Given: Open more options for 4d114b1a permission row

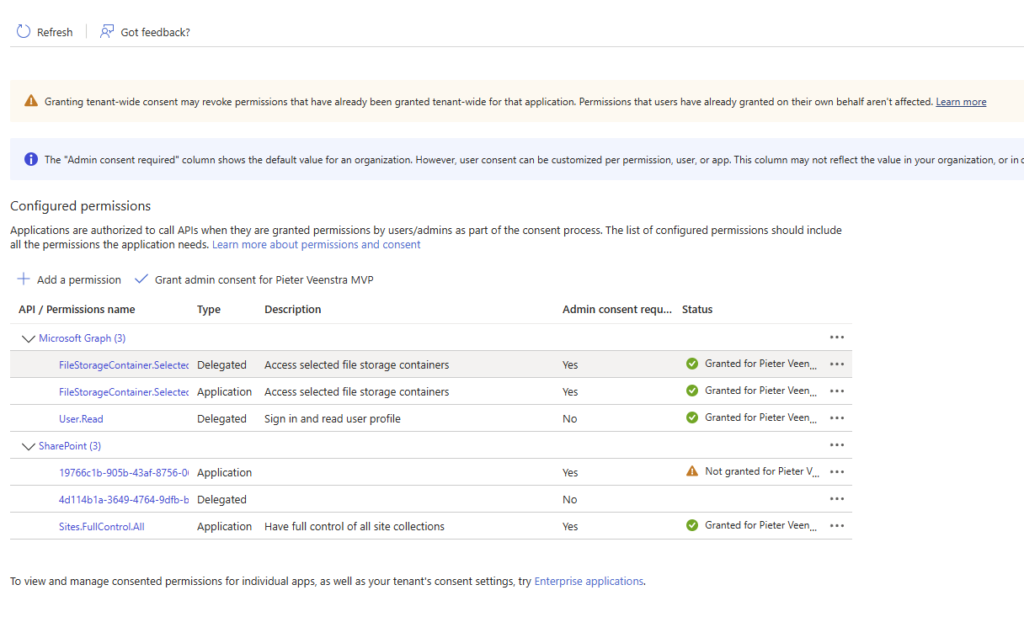Looking at the screenshot, I should click(837, 499).
